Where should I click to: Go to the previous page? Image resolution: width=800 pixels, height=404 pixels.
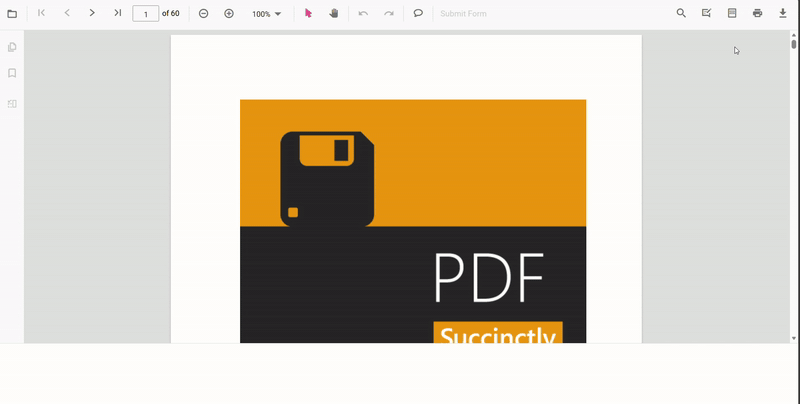click(67, 14)
